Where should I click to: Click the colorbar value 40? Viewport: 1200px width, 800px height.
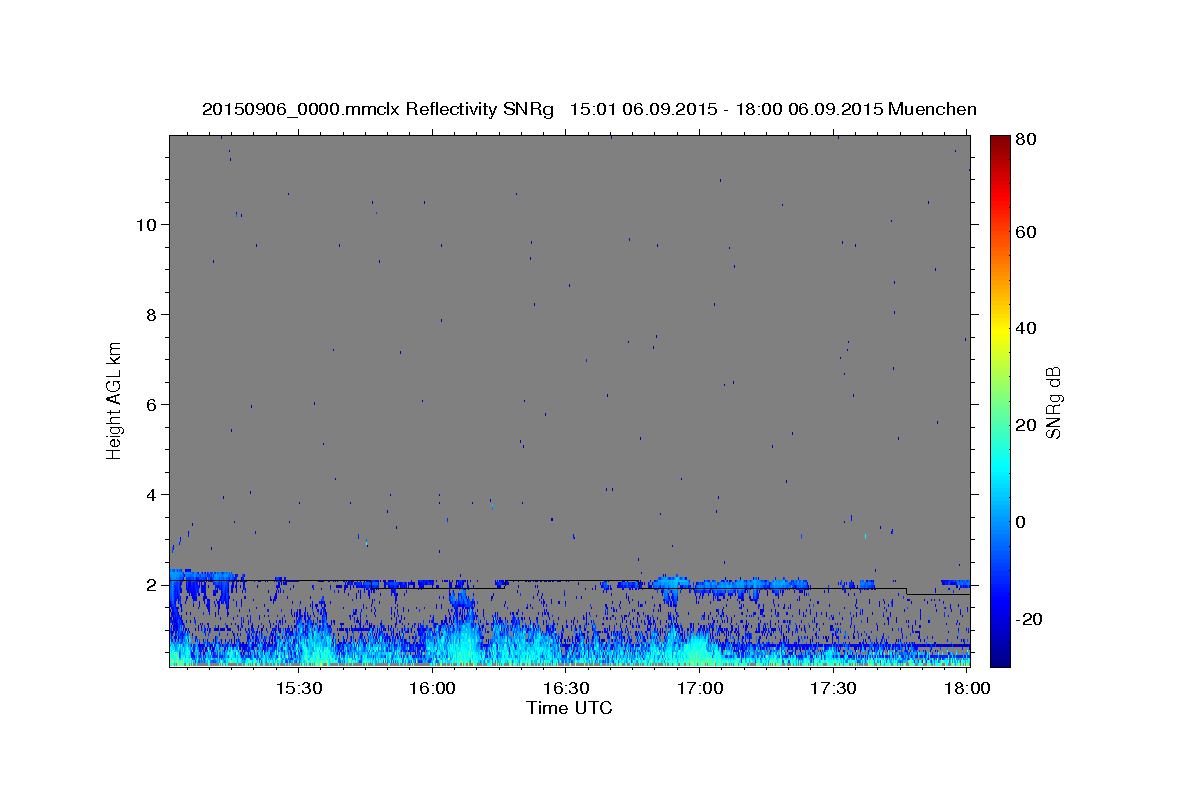[1028, 328]
